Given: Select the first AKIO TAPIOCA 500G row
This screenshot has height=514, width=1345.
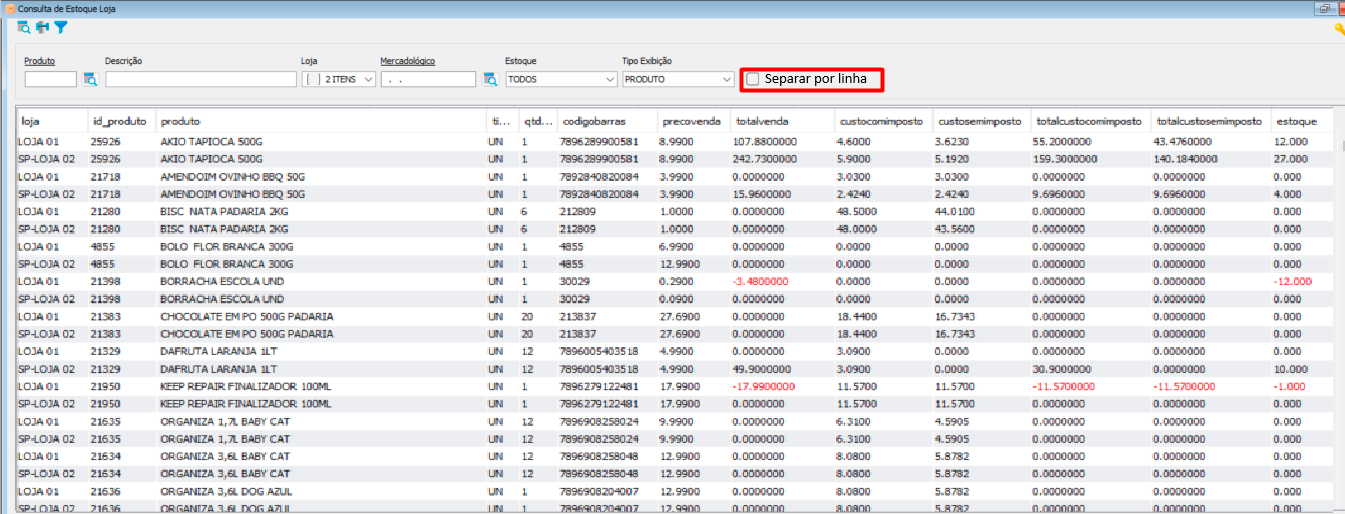Looking at the screenshot, I should point(210,142).
